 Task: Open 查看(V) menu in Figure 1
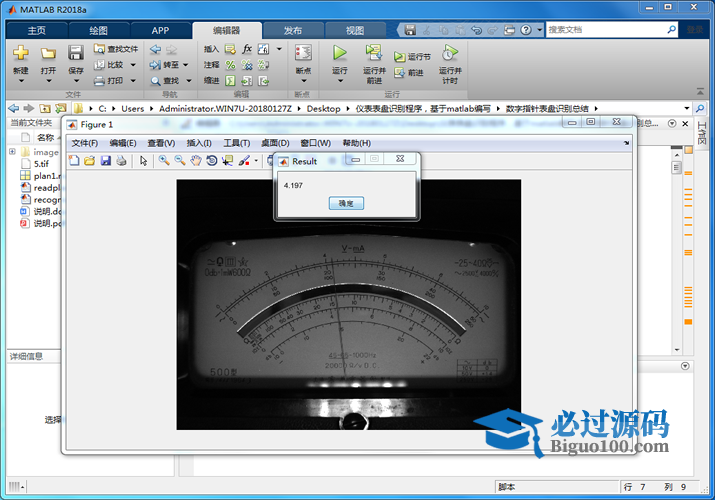pyautogui.click(x=161, y=143)
